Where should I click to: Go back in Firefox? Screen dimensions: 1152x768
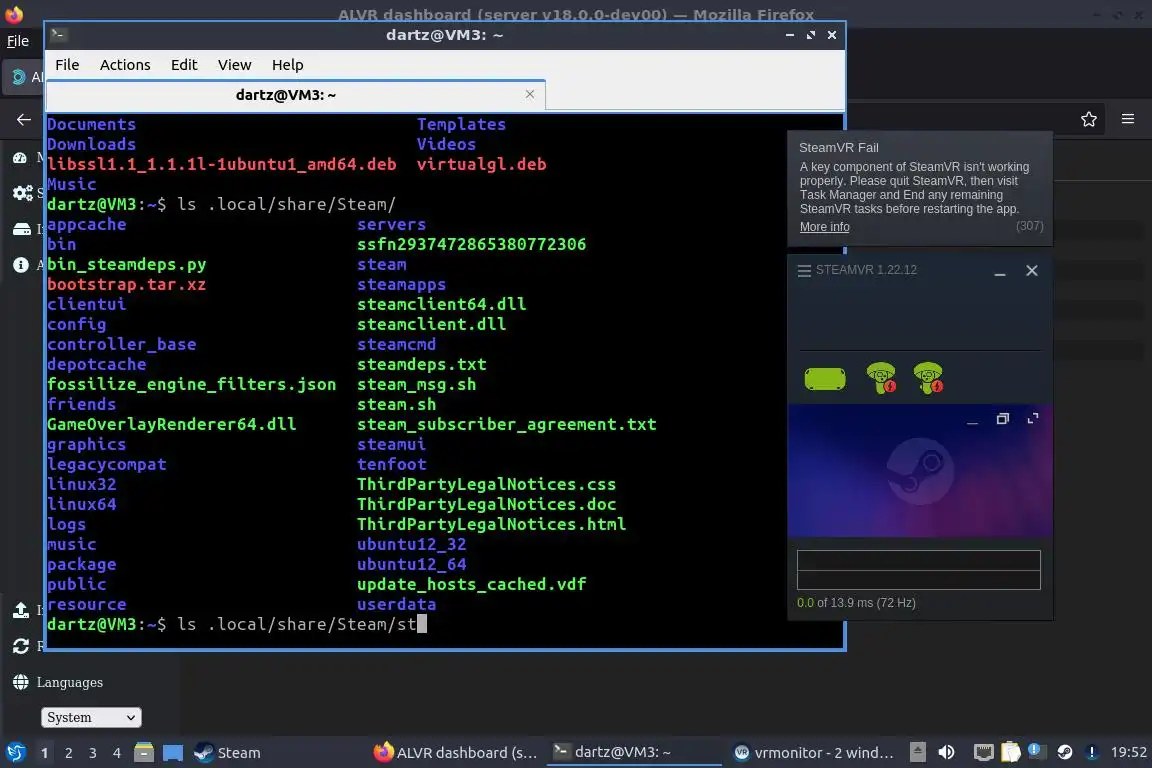coord(24,119)
